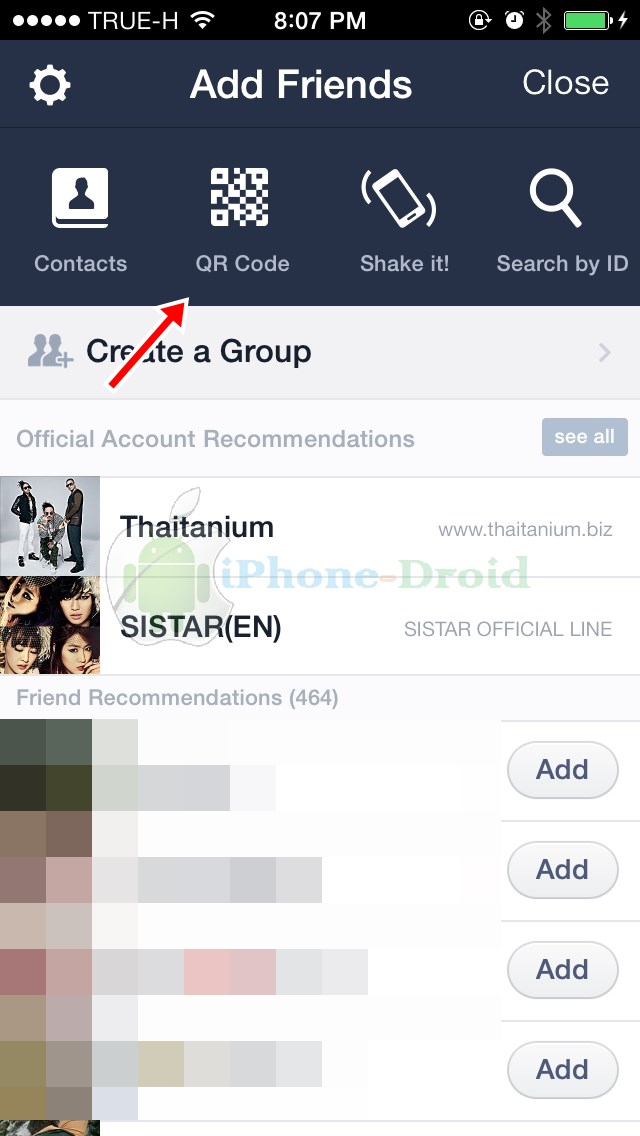The image size is (640, 1136).
Task: Close the Add Friends screen
Action: [565, 83]
